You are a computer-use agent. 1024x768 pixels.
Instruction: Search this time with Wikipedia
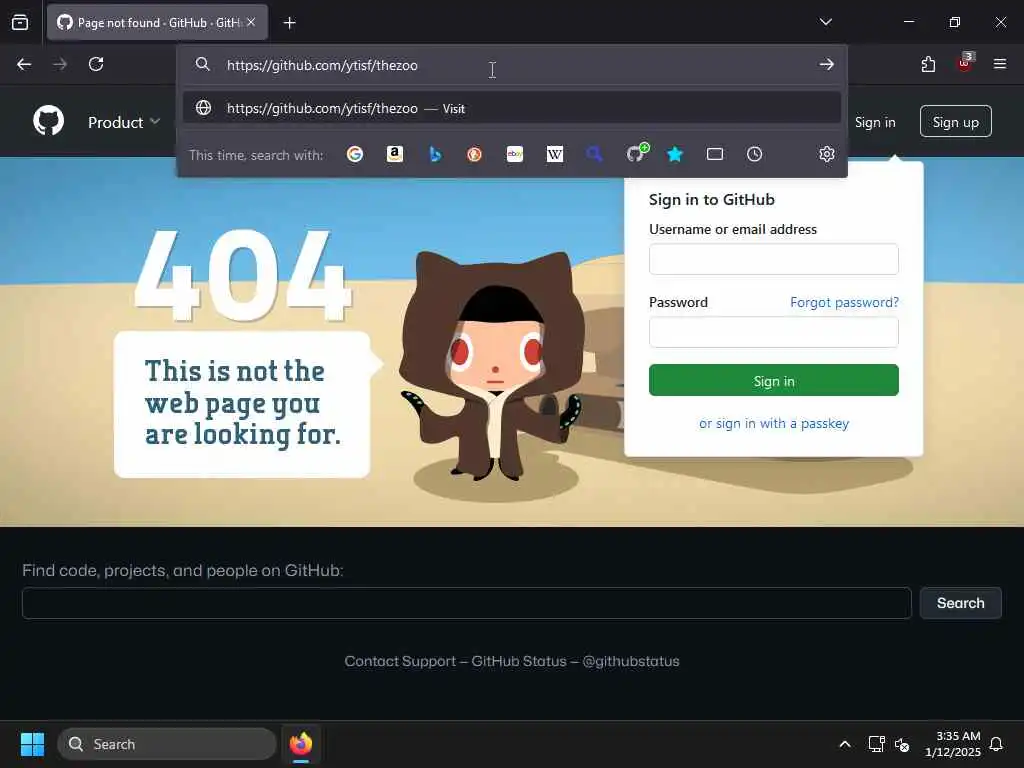[x=554, y=154]
